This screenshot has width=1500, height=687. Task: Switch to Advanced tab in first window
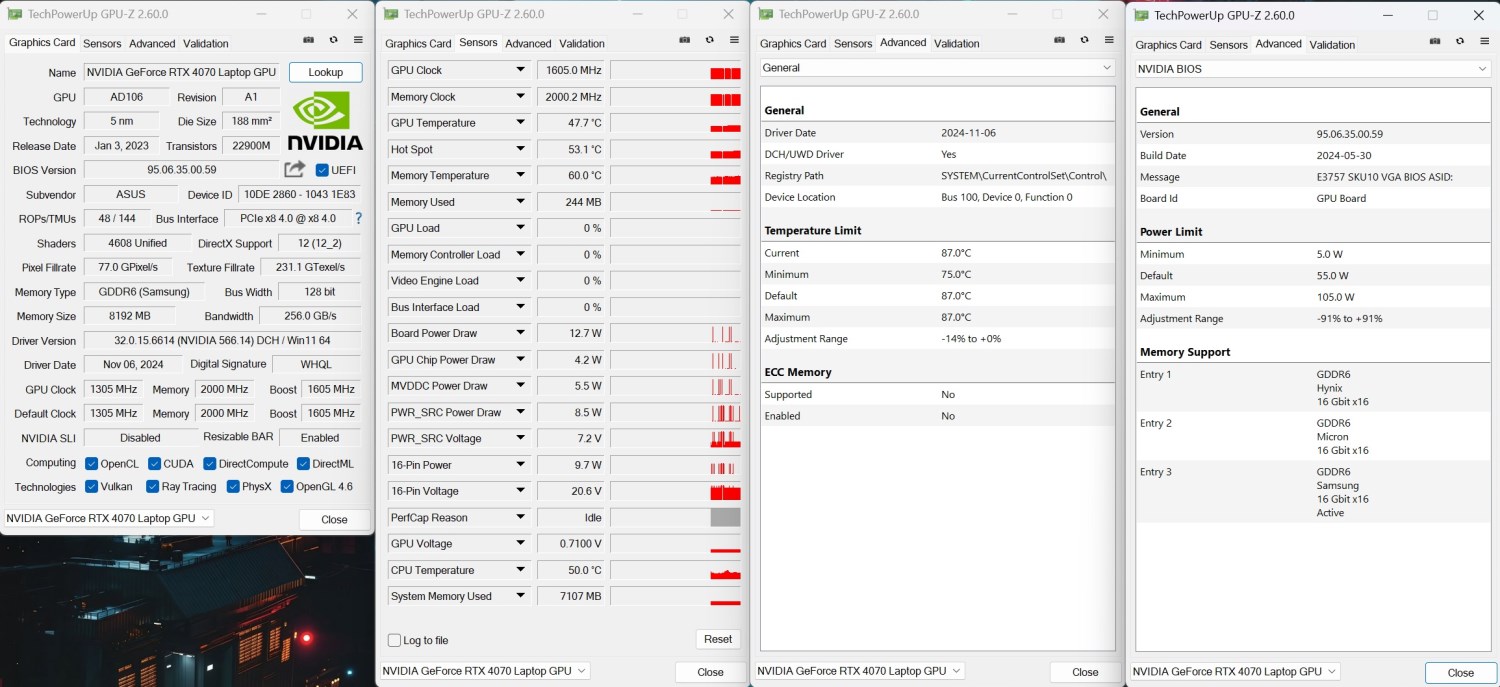click(x=152, y=44)
